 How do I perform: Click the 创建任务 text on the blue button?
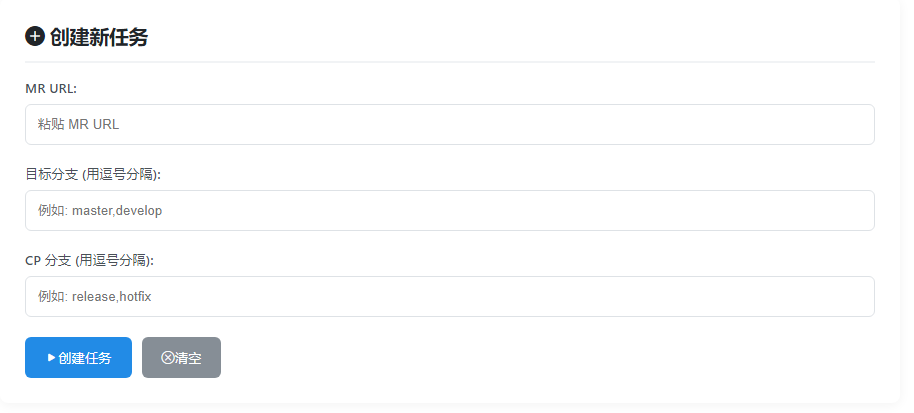coord(85,358)
